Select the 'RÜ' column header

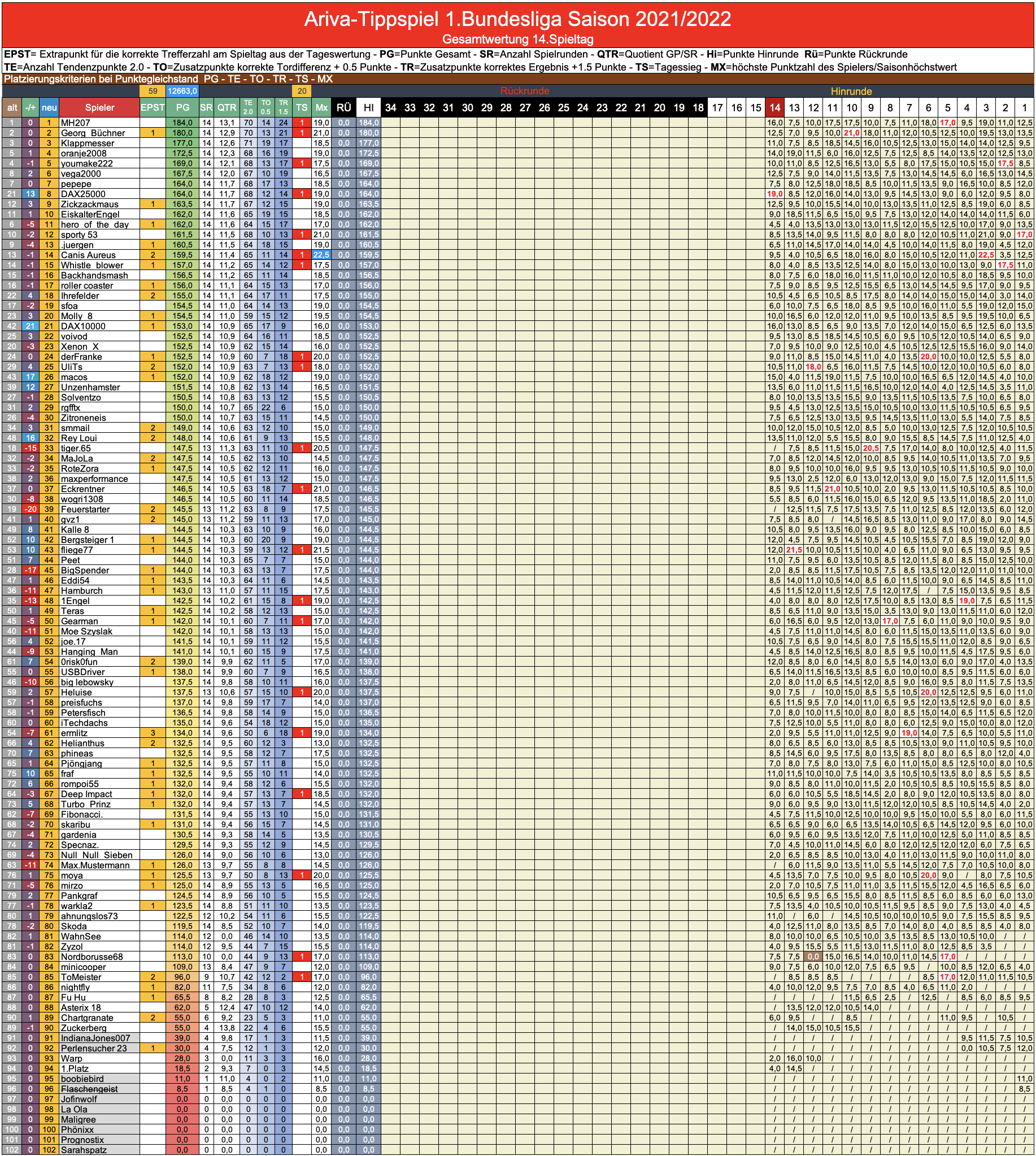344,107
